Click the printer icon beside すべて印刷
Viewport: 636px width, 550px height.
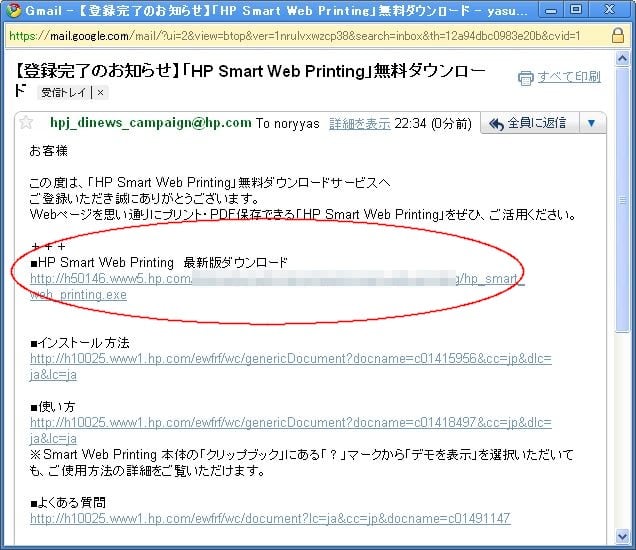[x=525, y=78]
